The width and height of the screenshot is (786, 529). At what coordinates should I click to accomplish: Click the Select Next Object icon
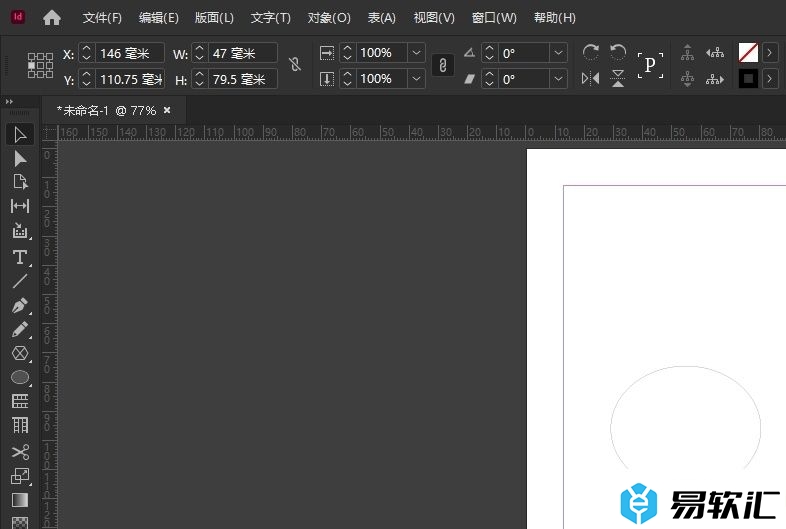(x=715, y=79)
